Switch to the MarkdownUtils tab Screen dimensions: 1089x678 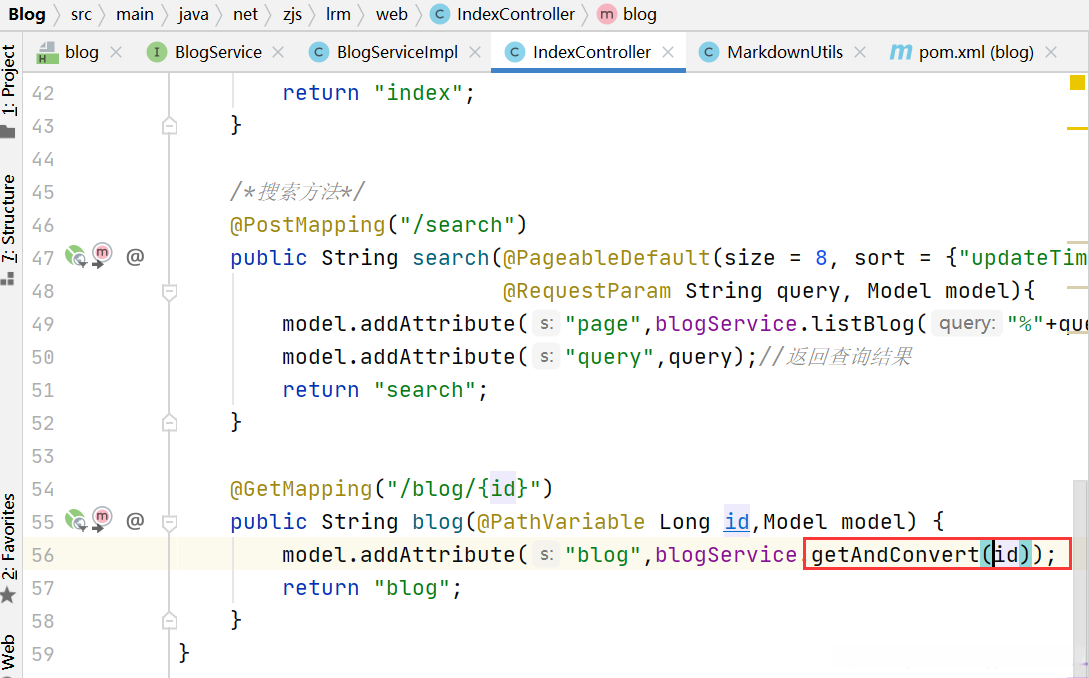tap(782, 52)
